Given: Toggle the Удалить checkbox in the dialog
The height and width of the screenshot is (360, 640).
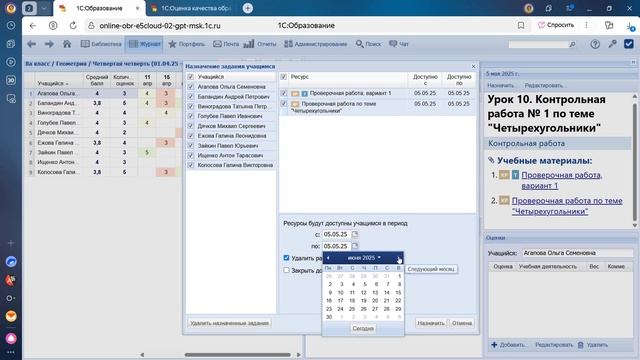Looking at the screenshot, I should [x=286, y=258].
